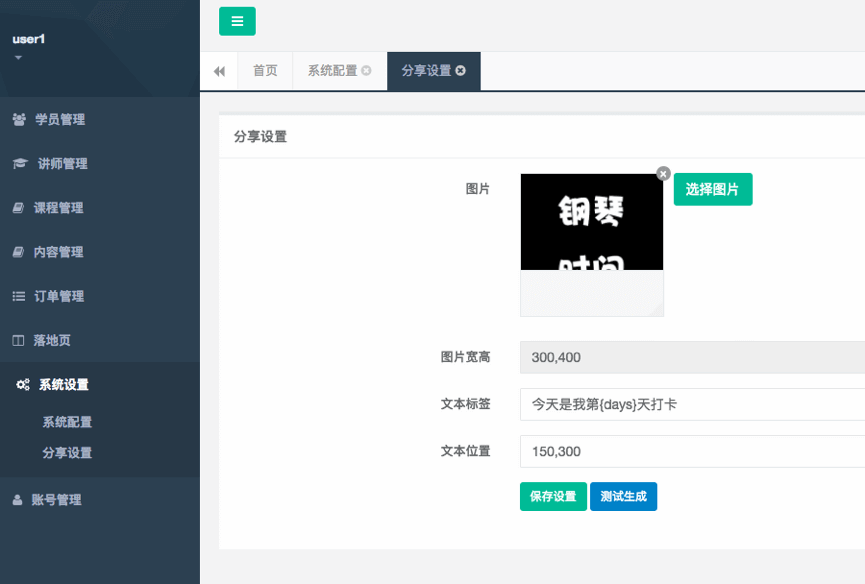The width and height of the screenshot is (865, 584).
Task: Close the 分享设置 tab via its x icon
Action: 460,71
